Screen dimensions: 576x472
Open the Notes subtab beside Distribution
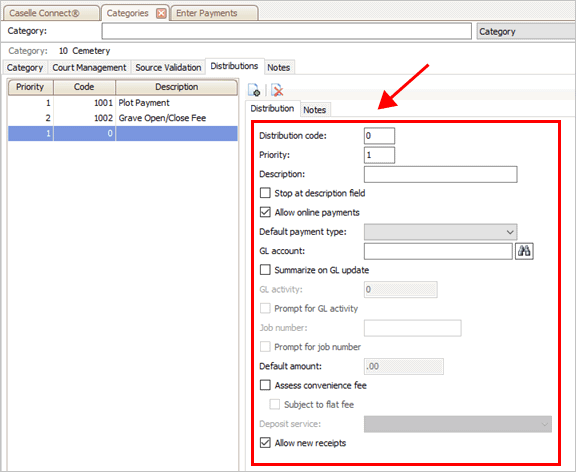coord(315,110)
